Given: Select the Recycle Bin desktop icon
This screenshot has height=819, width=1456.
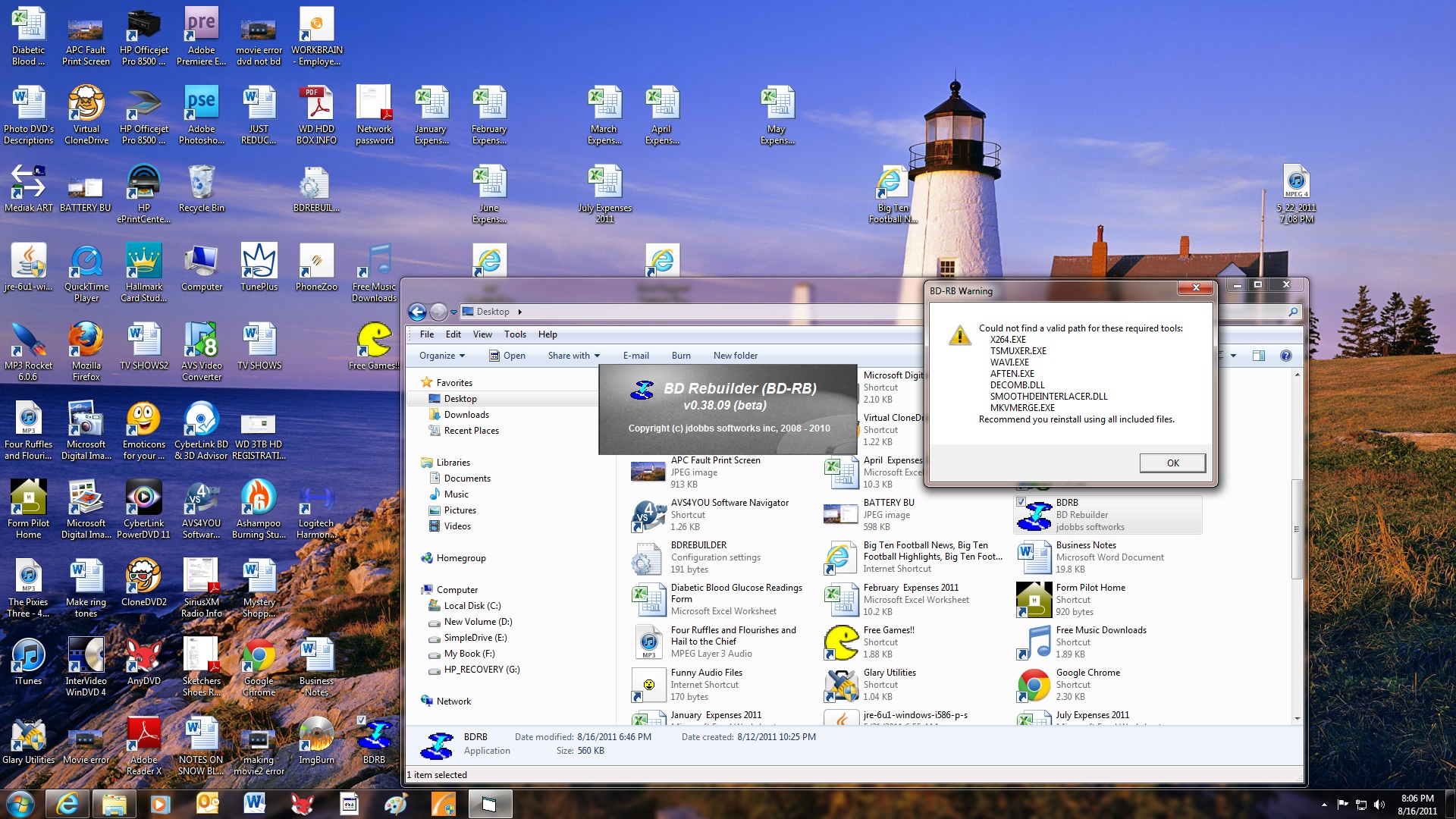Looking at the screenshot, I should [x=201, y=190].
